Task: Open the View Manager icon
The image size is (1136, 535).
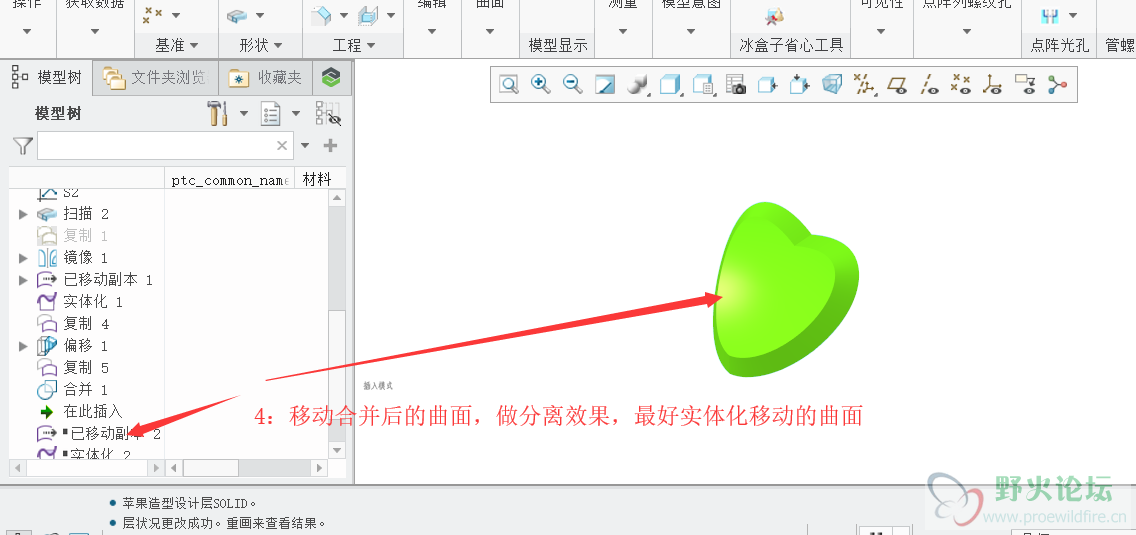Action: pos(703,85)
